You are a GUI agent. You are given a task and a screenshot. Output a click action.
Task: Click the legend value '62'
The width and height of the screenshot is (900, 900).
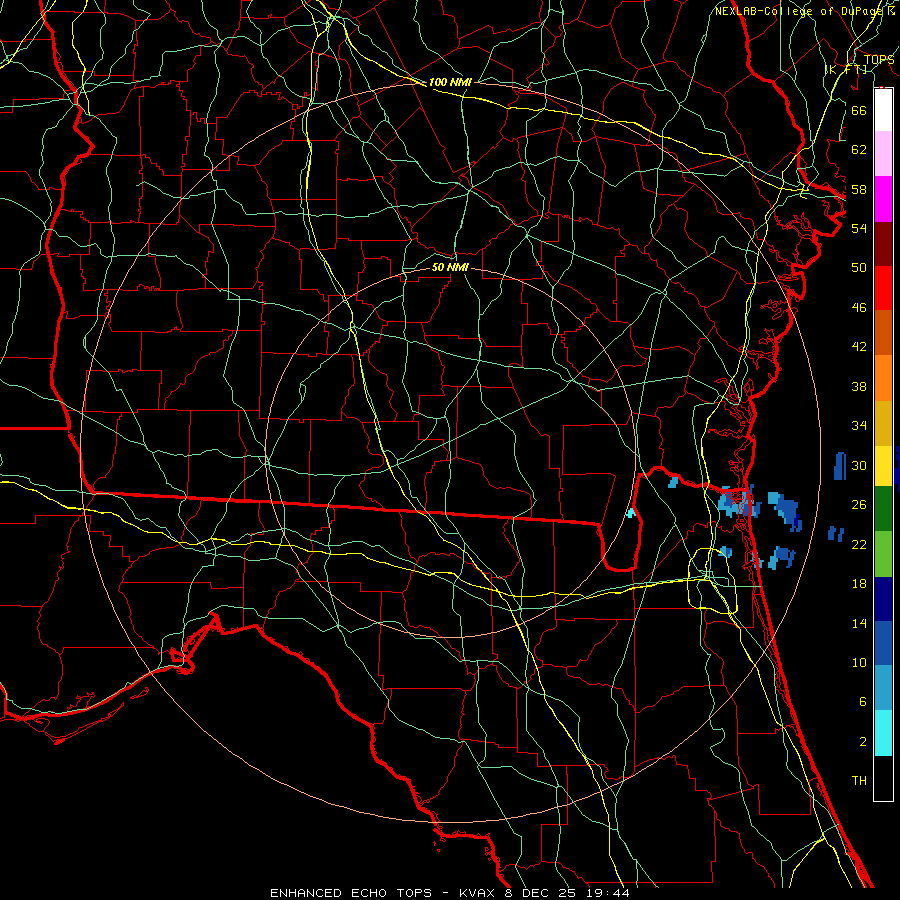tap(859, 150)
